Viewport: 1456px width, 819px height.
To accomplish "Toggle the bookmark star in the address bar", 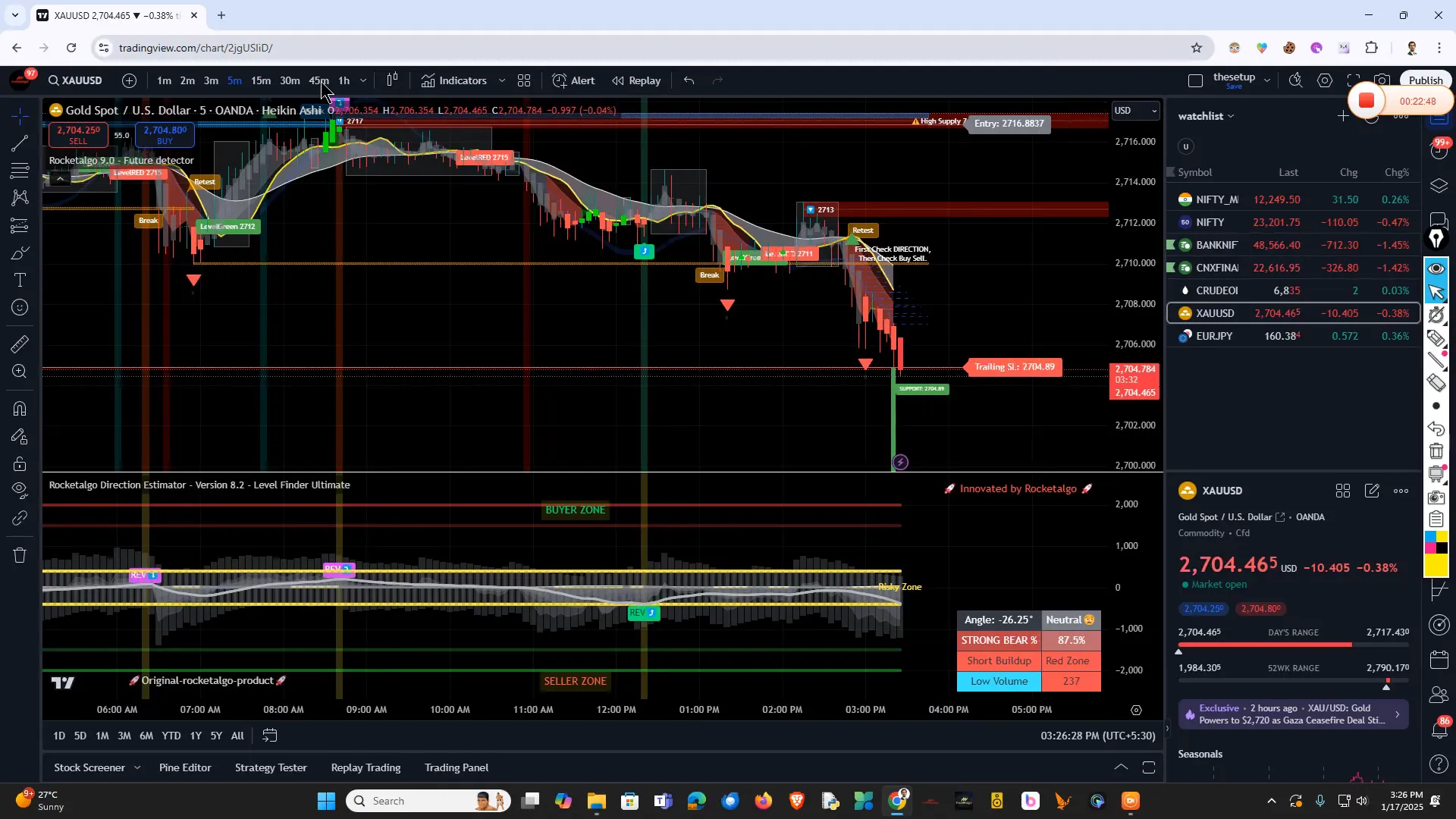I will (x=1197, y=47).
